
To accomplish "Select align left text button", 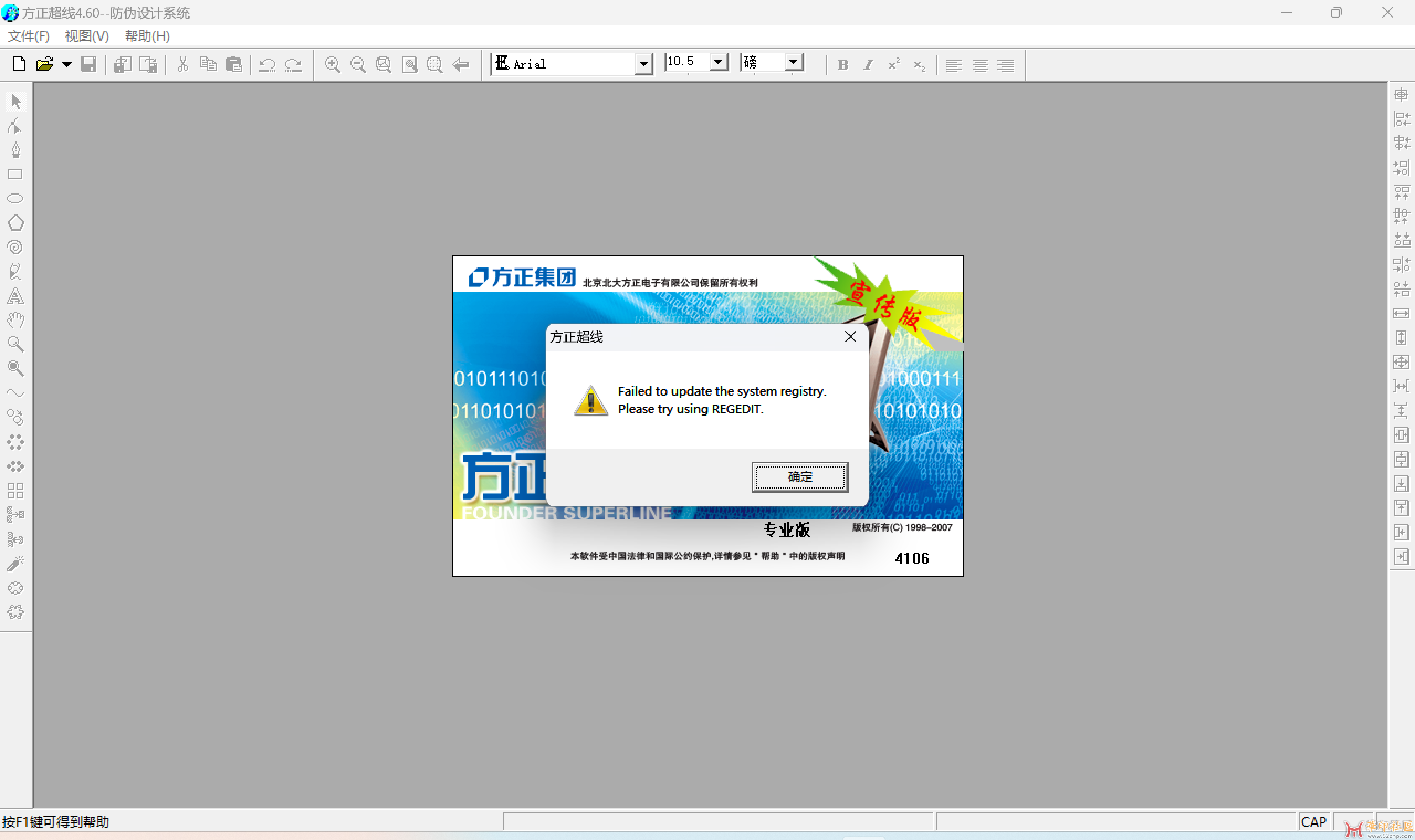I will point(953,66).
